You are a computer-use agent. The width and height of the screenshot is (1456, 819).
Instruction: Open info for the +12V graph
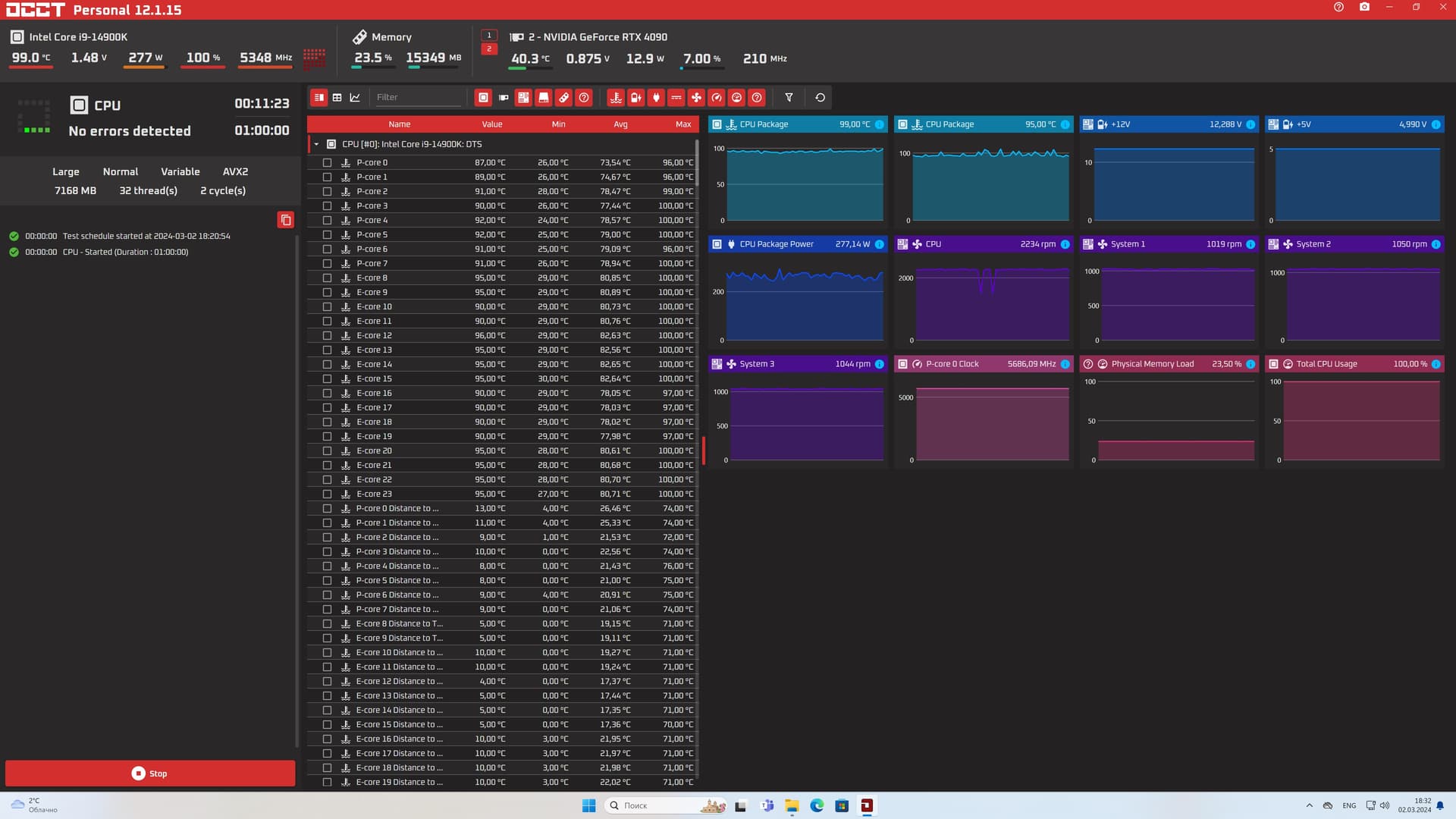1250,124
